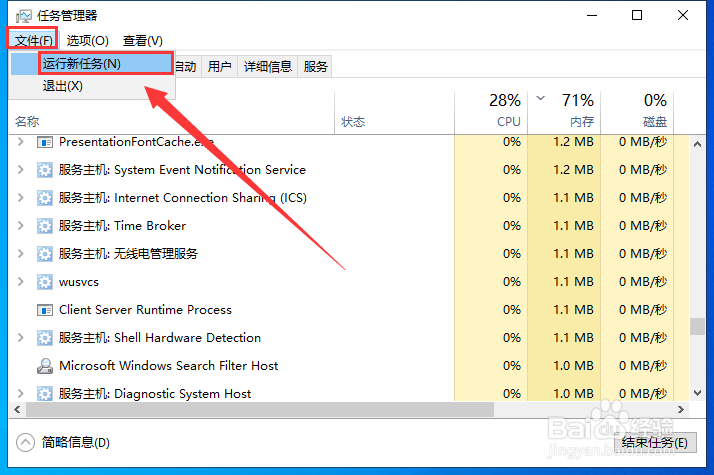Image resolution: width=714 pixels, height=475 pixels.
Task: Click the vertical scrollbar down arrow
Action: [697, 393]
